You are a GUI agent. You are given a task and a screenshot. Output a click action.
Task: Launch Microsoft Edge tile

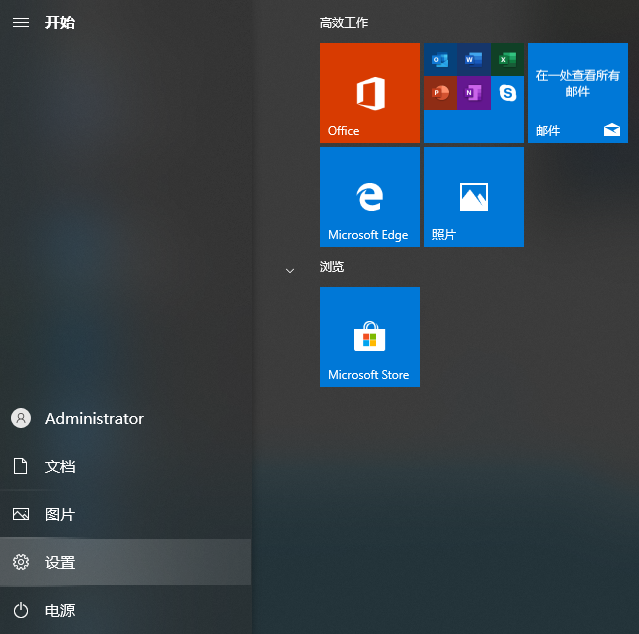[369, 197]
